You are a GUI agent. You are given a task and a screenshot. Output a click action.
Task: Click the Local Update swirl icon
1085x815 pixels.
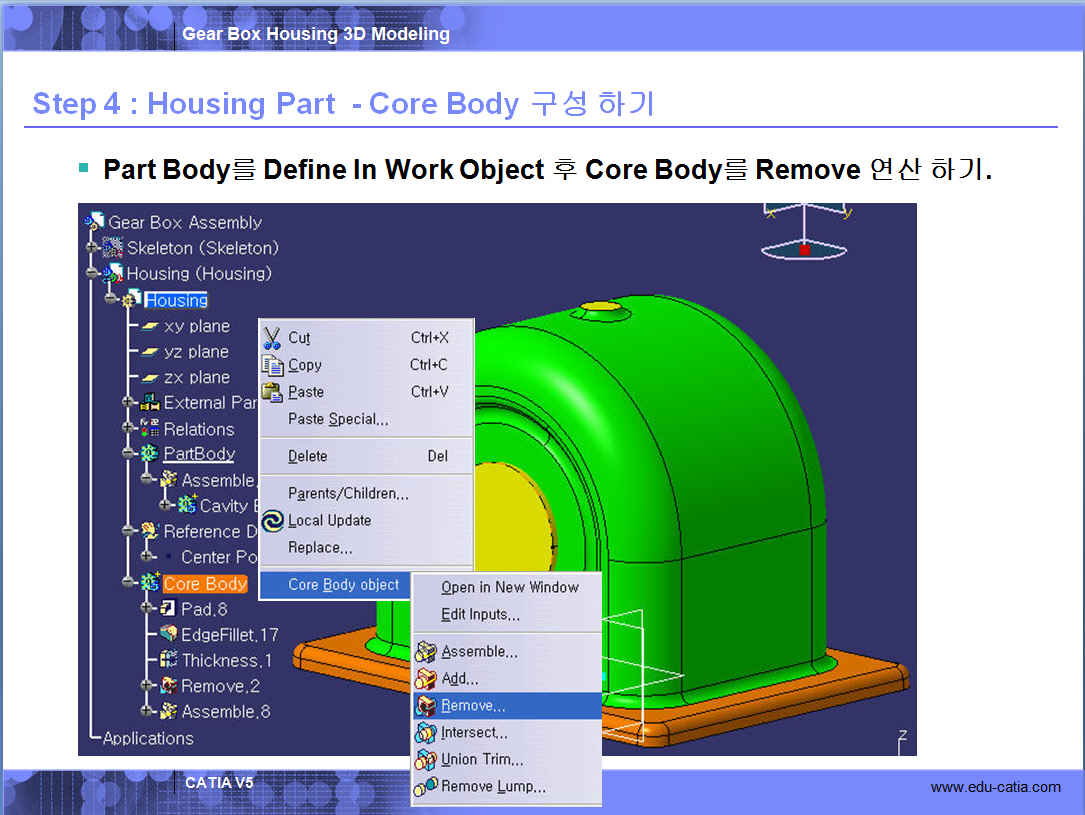point(272,521)
